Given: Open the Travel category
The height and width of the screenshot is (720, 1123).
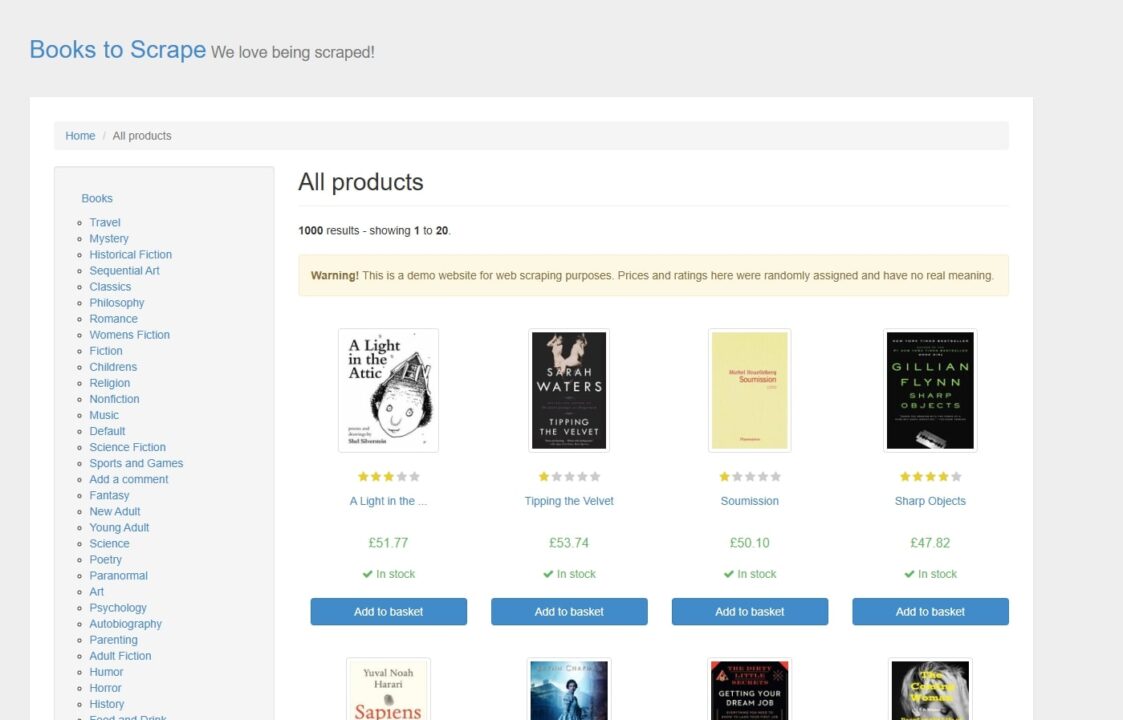Looking at the screenshot, I should pos(104,222).
